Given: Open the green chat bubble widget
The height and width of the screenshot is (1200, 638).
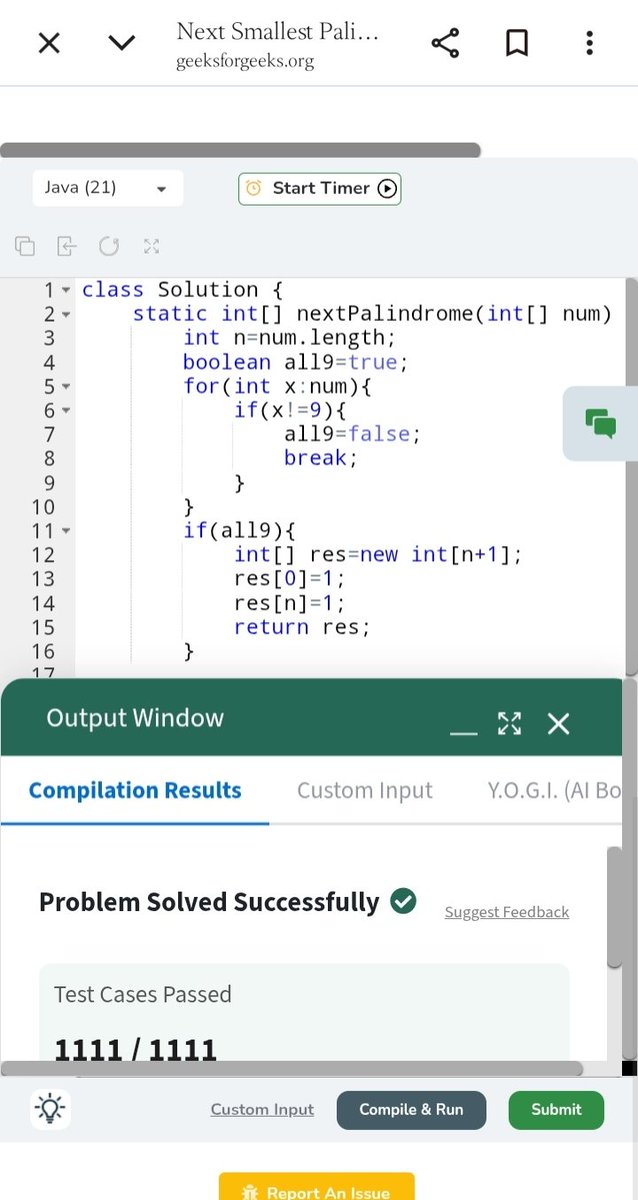Looking at the screenshot, I should pos(600,423).
